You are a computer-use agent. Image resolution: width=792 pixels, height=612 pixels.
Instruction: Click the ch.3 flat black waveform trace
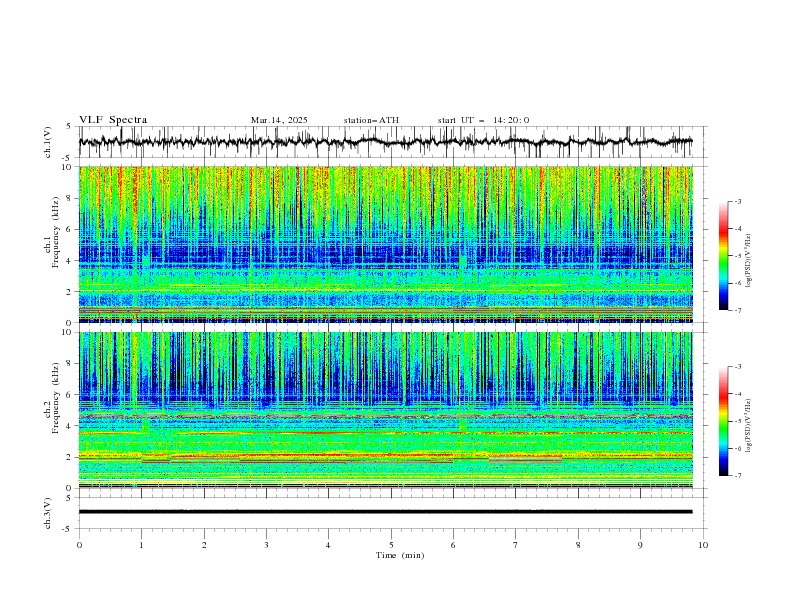385,512
